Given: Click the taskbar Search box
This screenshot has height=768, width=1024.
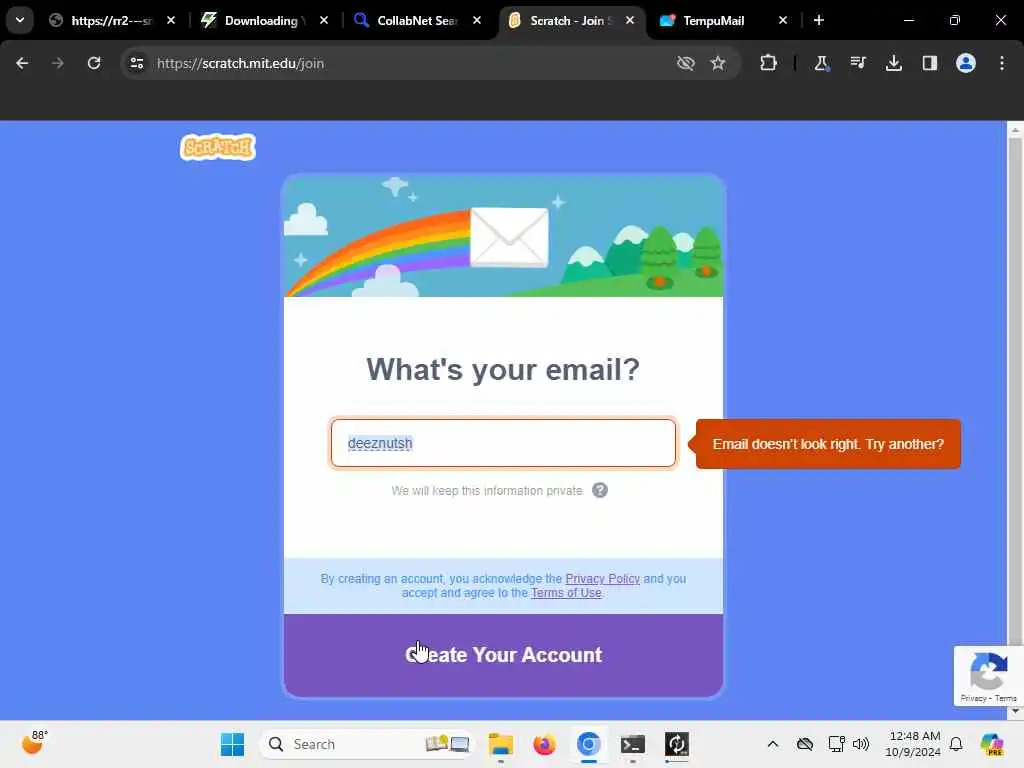Looking at the screenshot, I should [x=367, y=744].
